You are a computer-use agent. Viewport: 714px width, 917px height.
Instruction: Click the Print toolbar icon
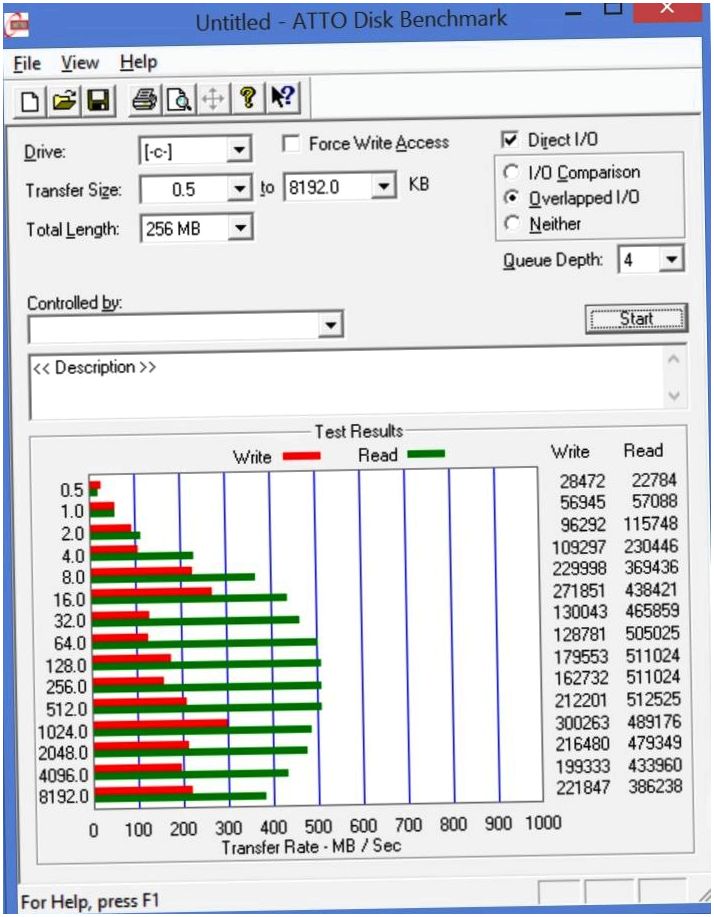[x=144, y=99]
